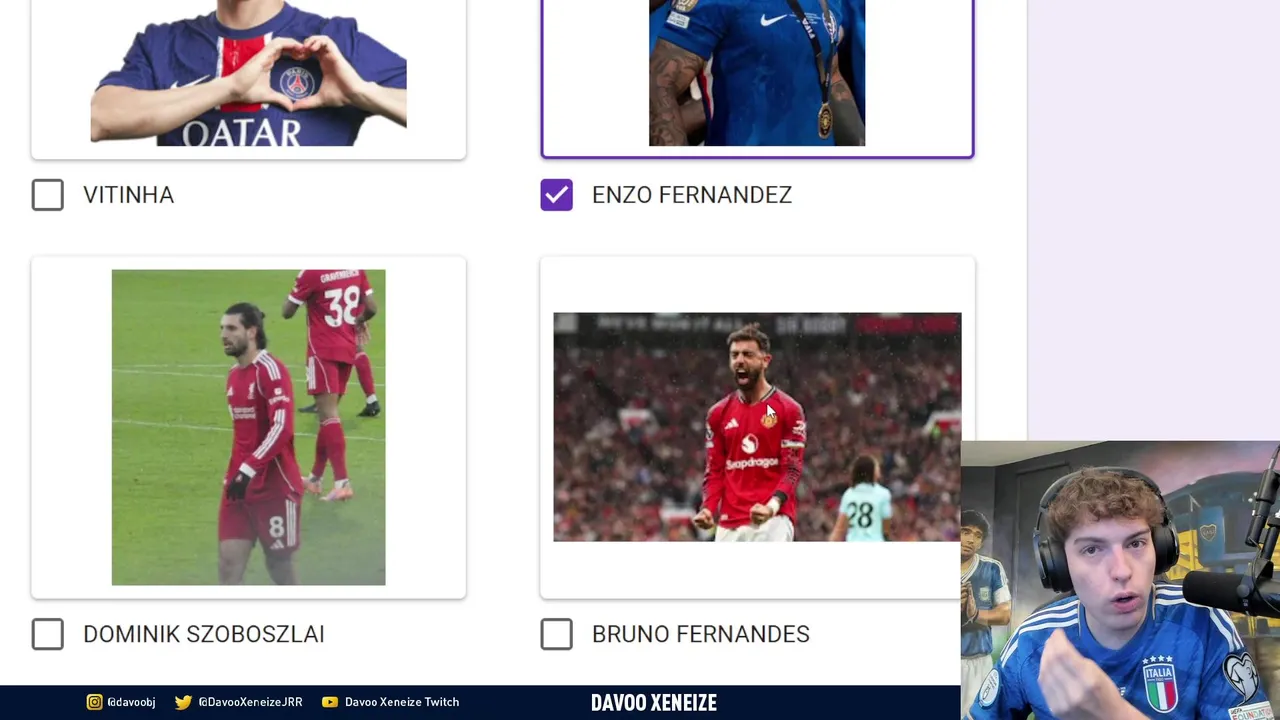This screenshot has height=720, width=1280.
Task: Click the Enzo Fernandez blue jersey photo
Action: click(757, 73)
